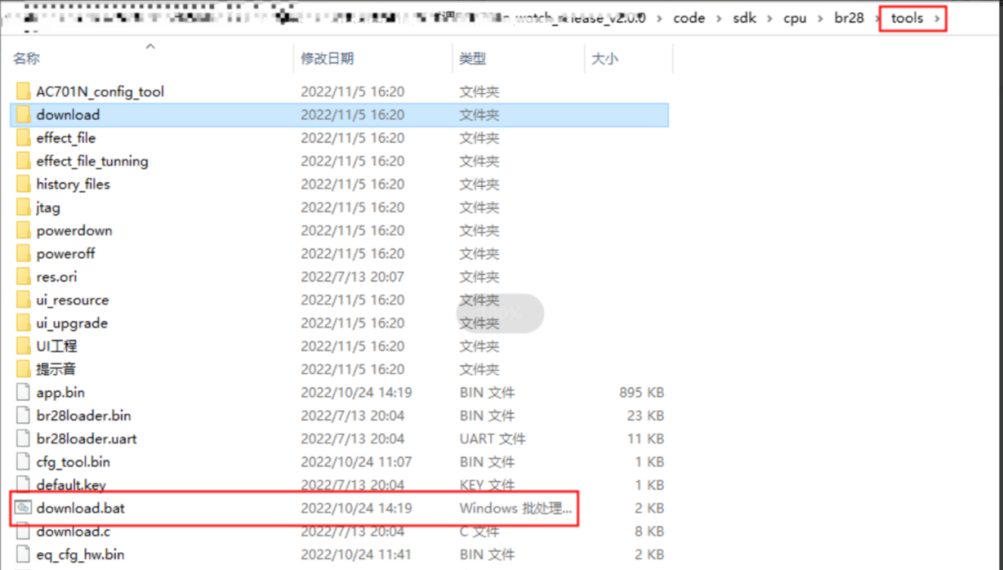Select the folder name history_files
The height and width of the screenshot is (570, 1003).
pyautogui.click(x=73, y=184)
